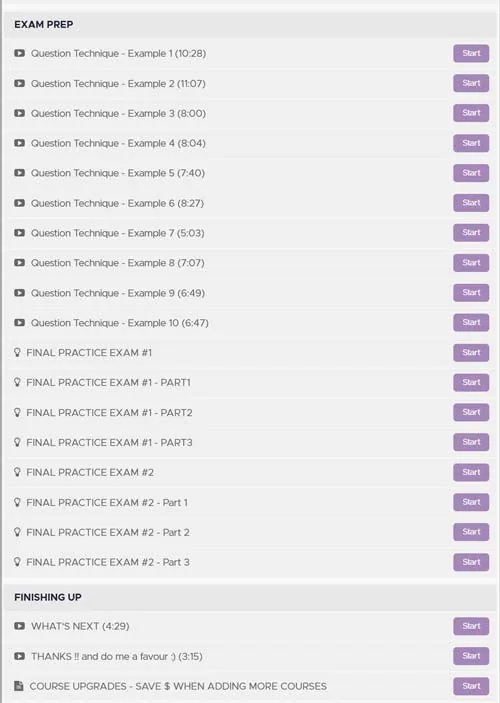The height and width of the screenshot is (703, 500).
Task: Click video icon beside Example 5 lecture
Action: point(19,173)
